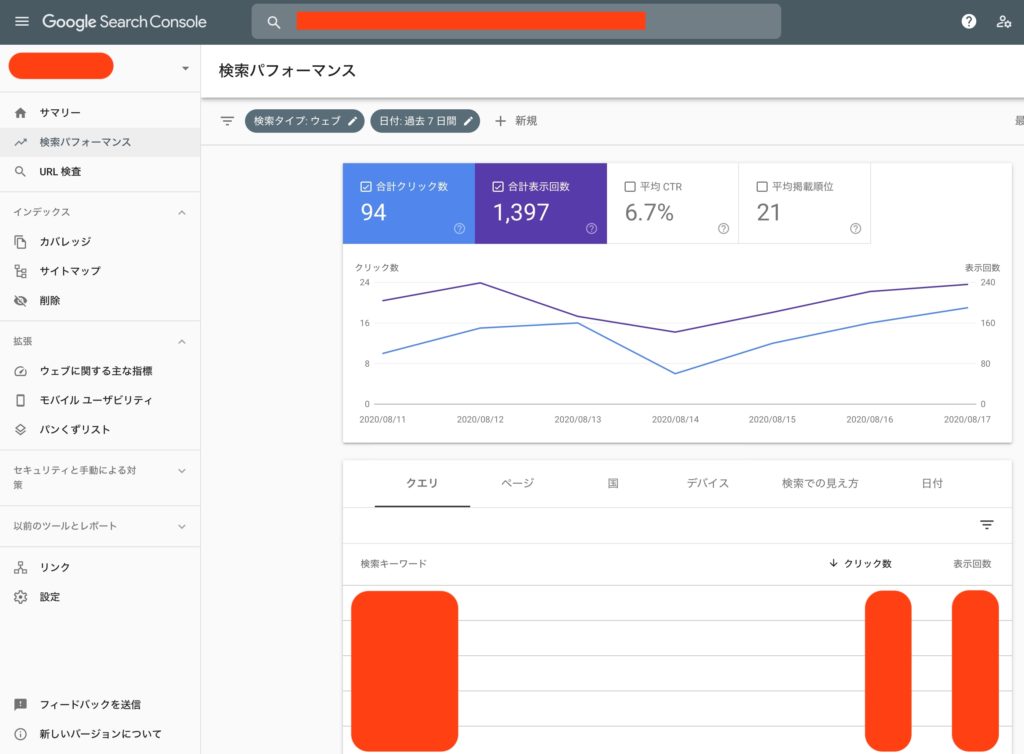The width and height of the screenshot is (1024, 754).
Task: Click the info icon beside 新しいバージョンについて
Action: tap(20, 734)
